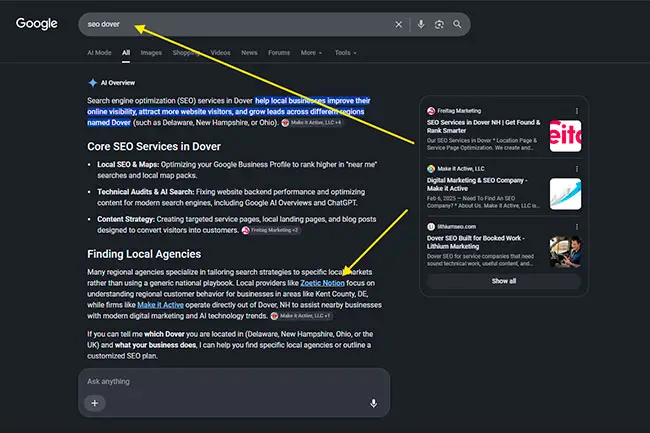The width and height of the screenshot is (650, 433).
Task: Follow the Make It Active link
Action: coord(160,305)
